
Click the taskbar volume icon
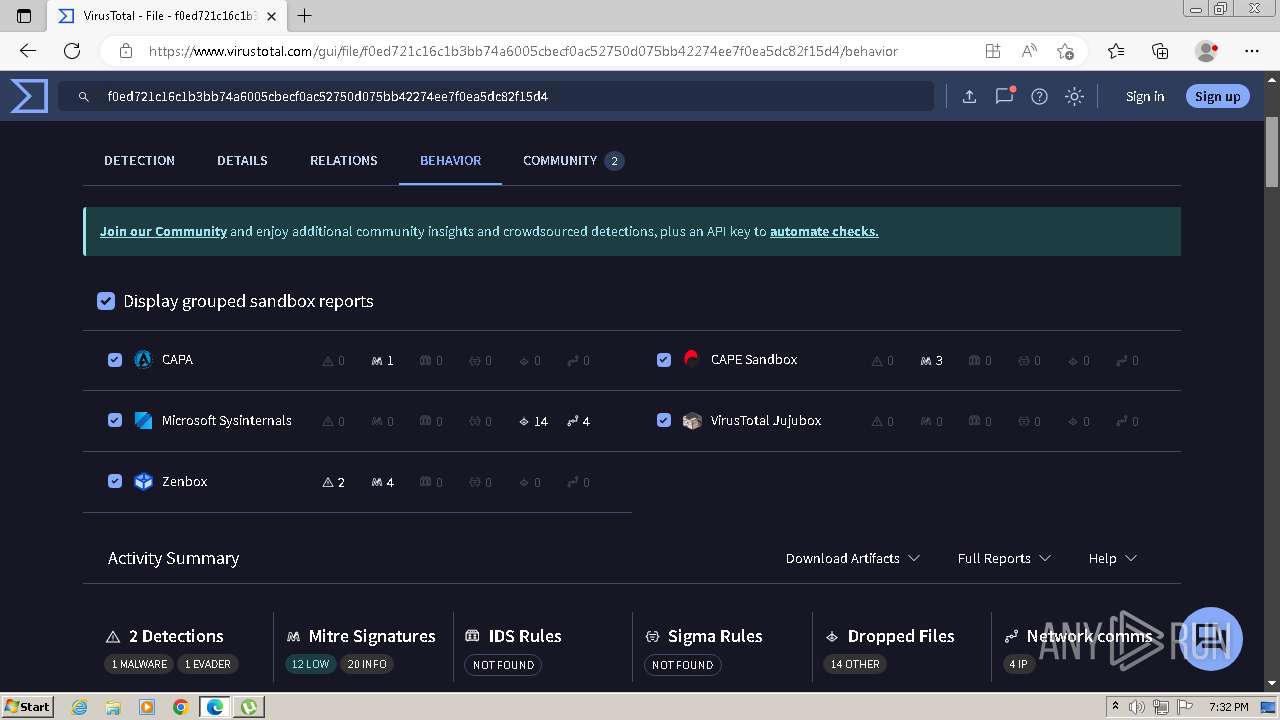click(1137, 707)
